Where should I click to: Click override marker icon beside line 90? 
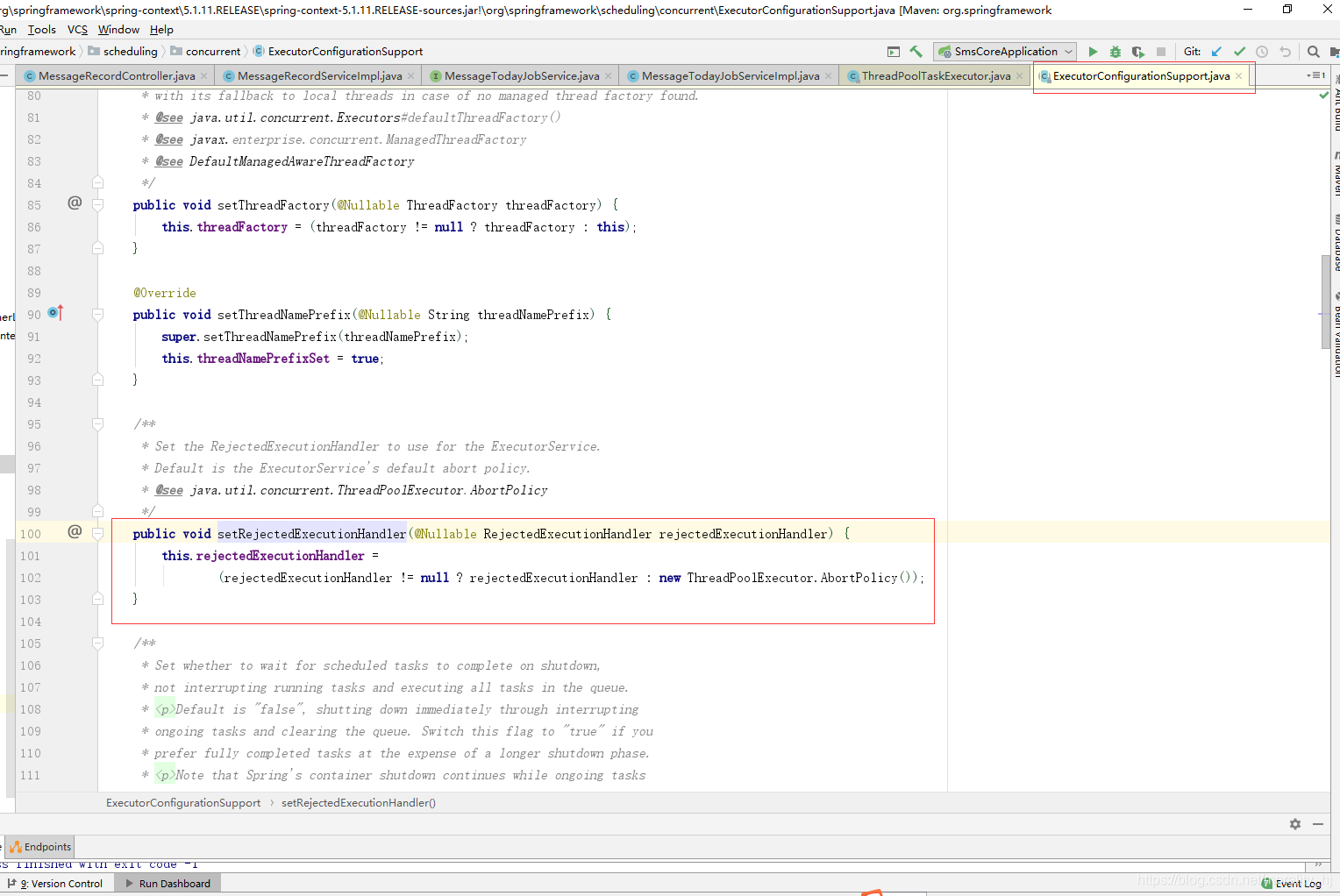tap(54, 312)
